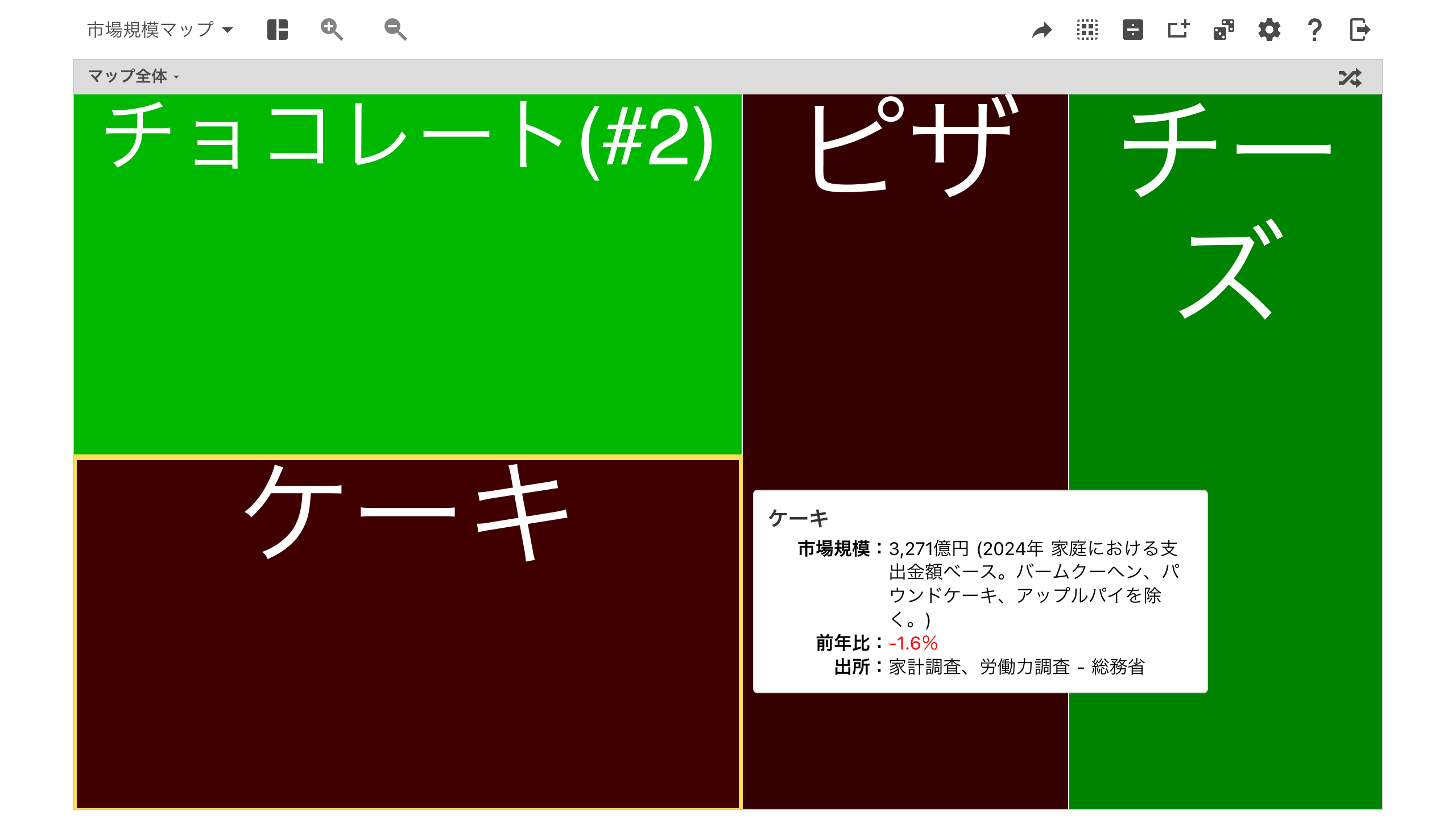
Task: Click the 家計調査、労働力調査 - 総務省 source text
Action: 1017,667
